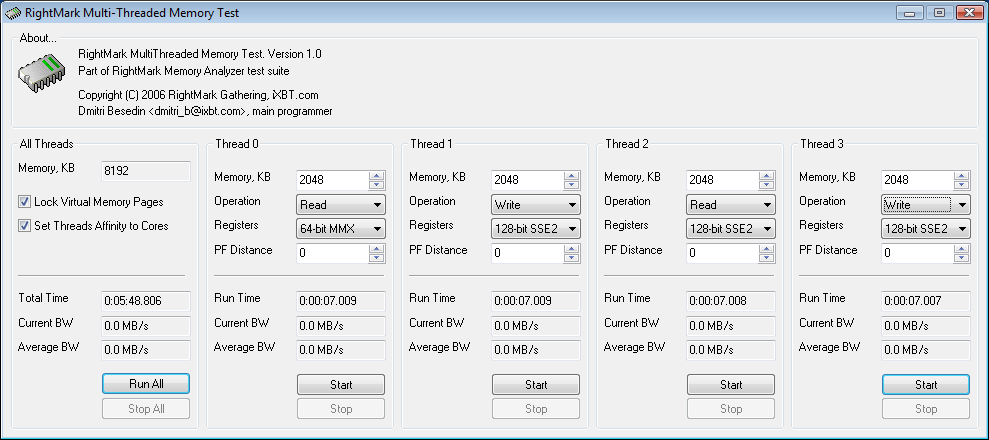Image resolution: width=989 pixels, height=440 pixels.
Task: Decrease Thread 0 PF Distance with down arrow
Action: (377, 258)
